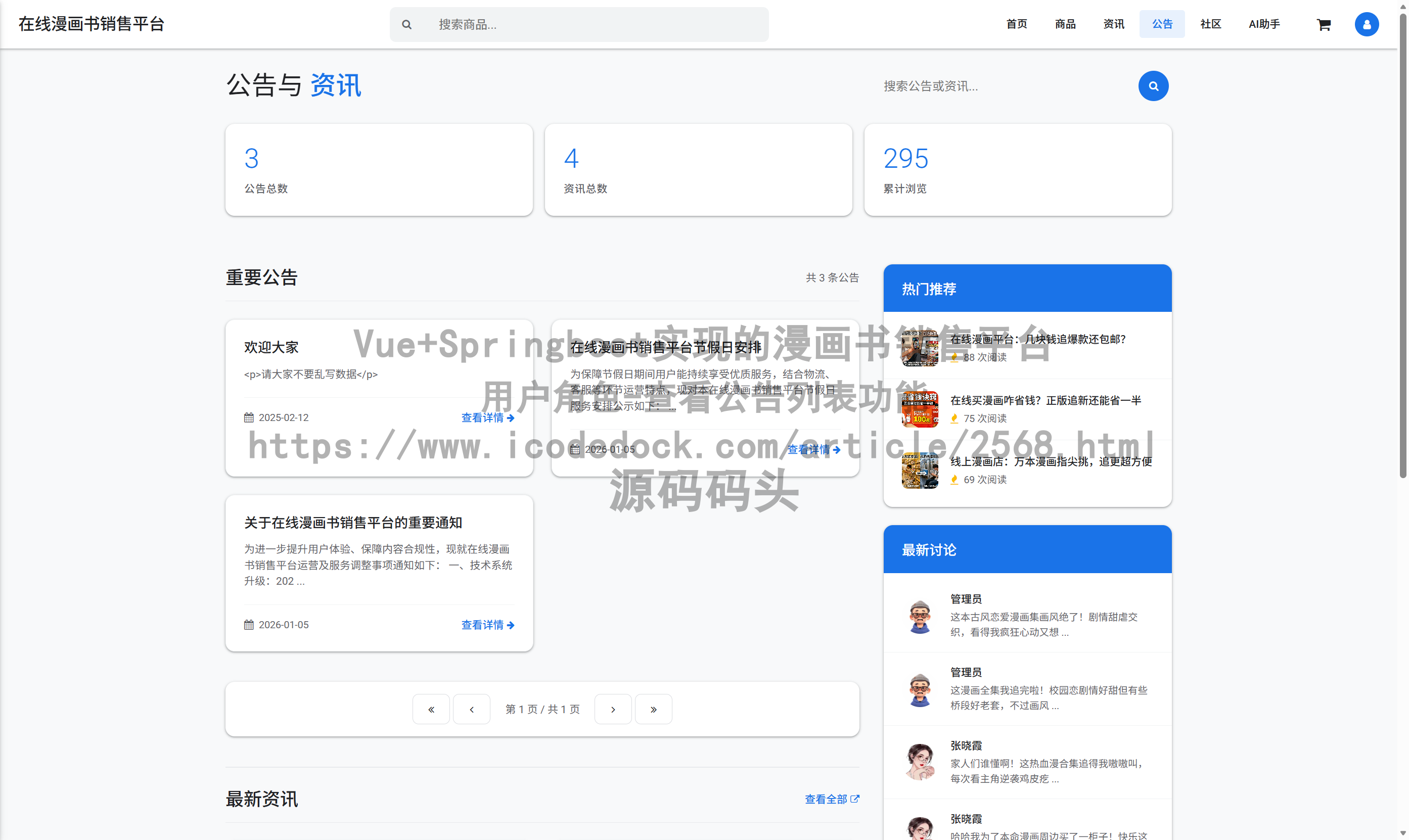The image size is (1409, 840).
Task: Go to previous page with left arrow
Action: coord(472,709)
